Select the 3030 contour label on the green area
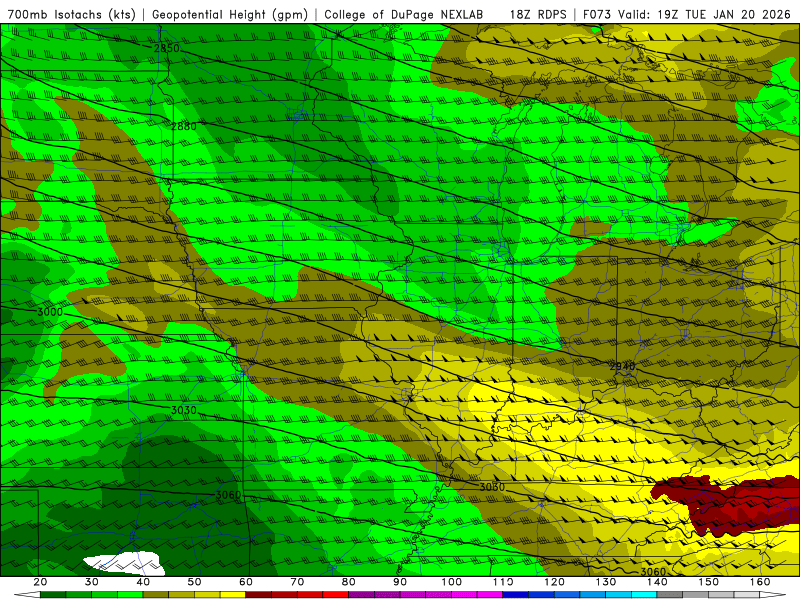This screenshot has width=800, height=600. pyautogui.click(x=184, y=410)
